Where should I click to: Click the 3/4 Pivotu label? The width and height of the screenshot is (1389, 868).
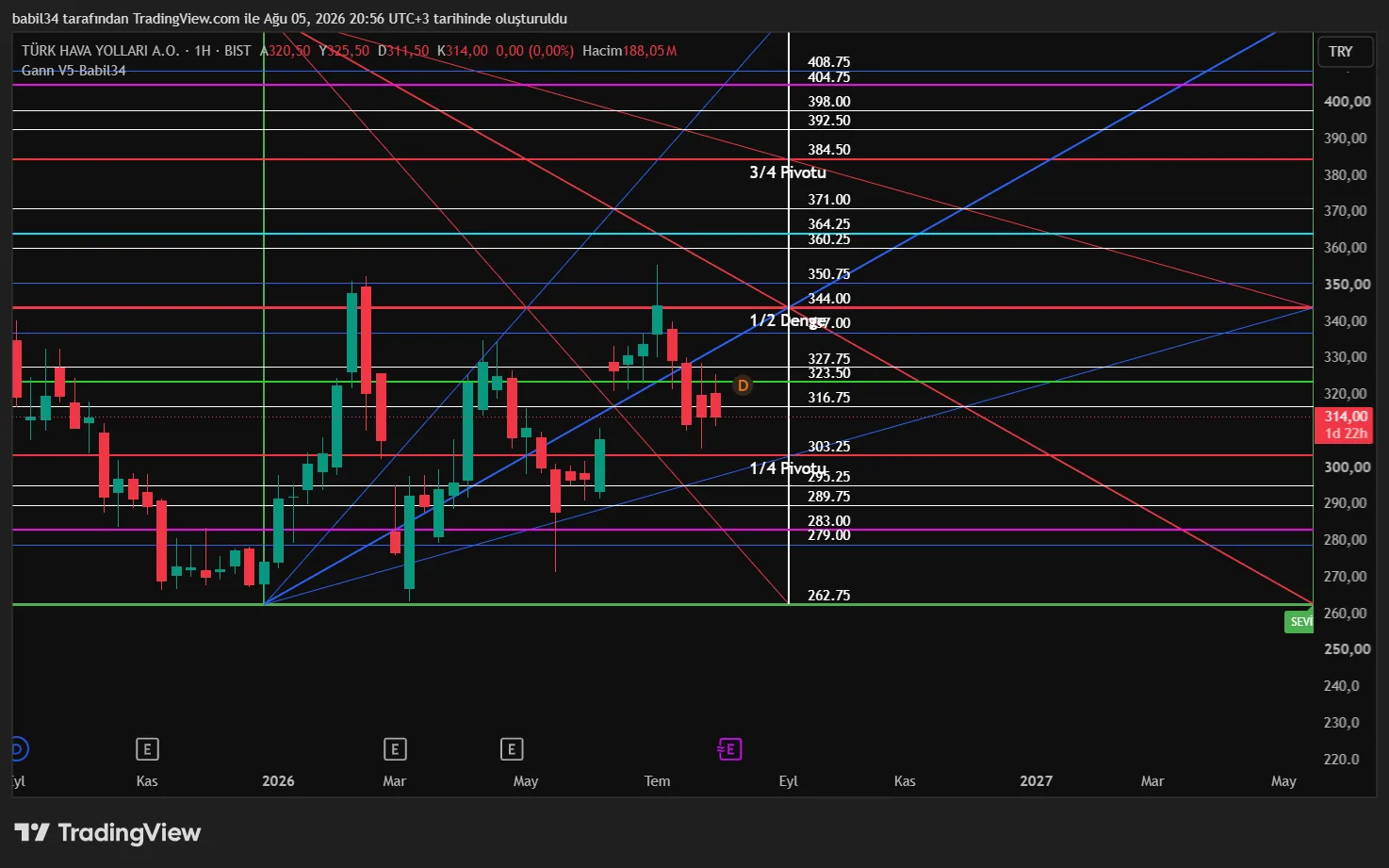pyautogui.click(x=788, y=172)
